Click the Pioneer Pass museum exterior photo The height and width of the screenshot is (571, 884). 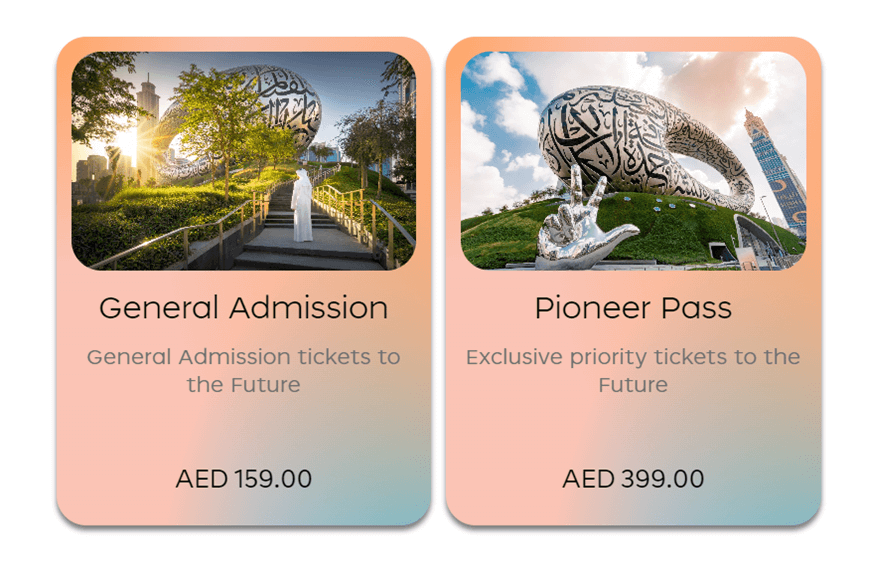click(x=633, y=161)
